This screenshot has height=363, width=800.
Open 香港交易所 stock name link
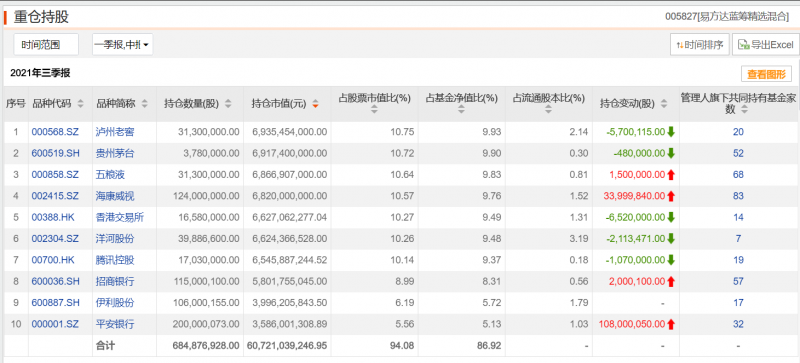point(120,217)
